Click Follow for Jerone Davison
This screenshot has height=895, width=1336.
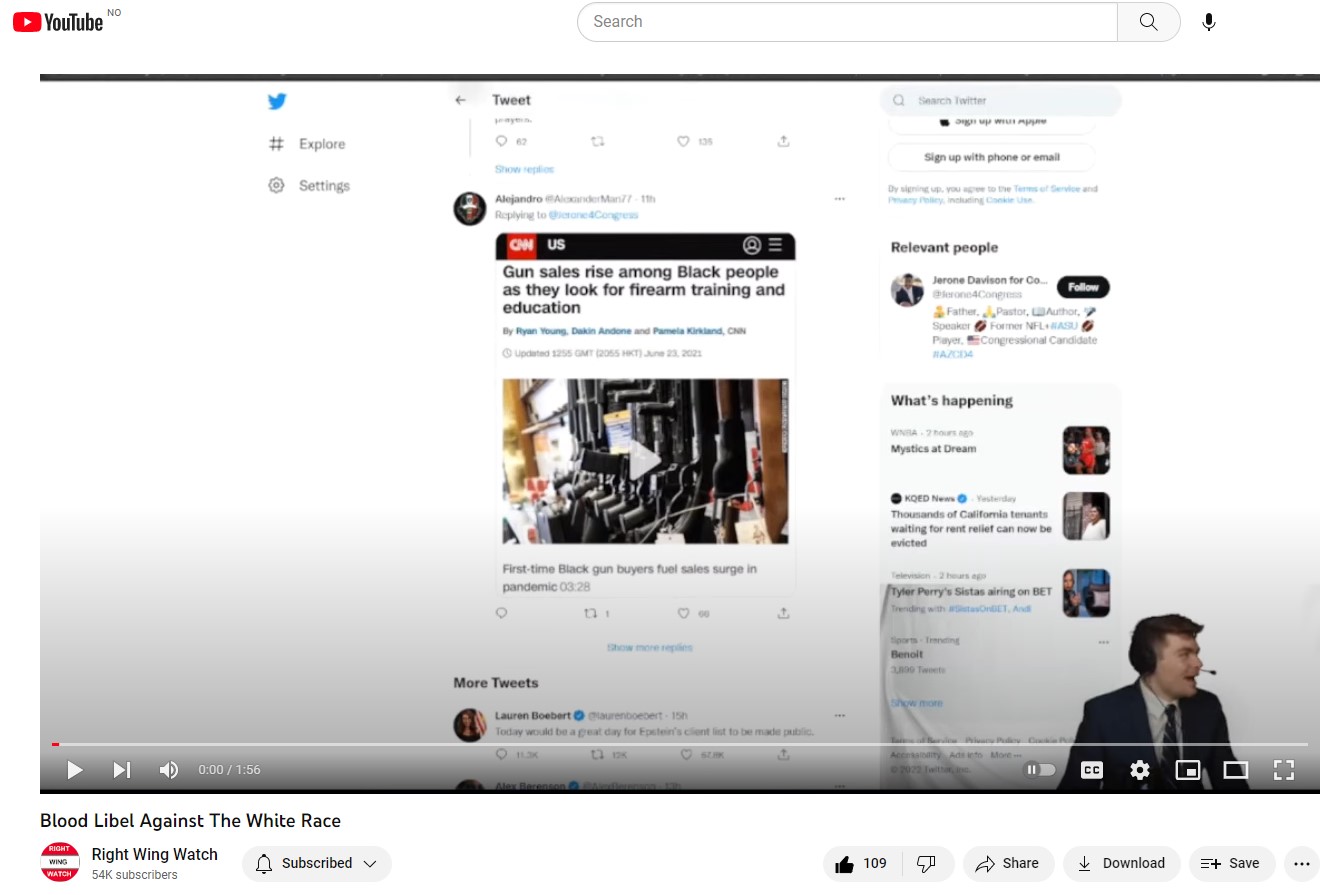pyautogui.click(x=1083, y=287)
